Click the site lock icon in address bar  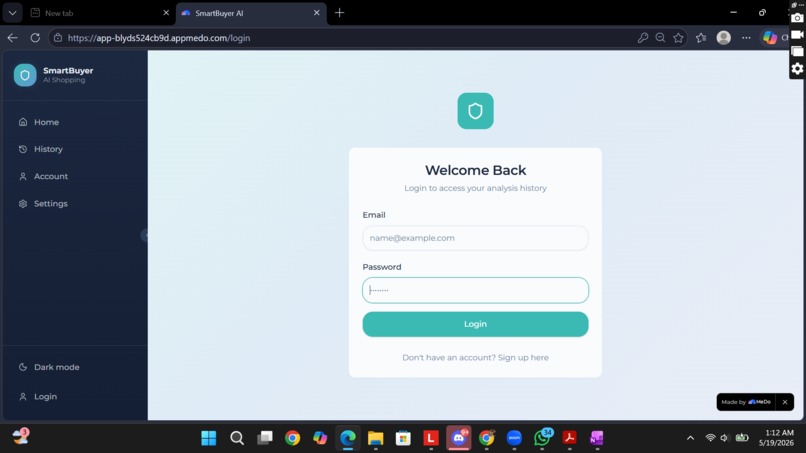coord(58,38)
